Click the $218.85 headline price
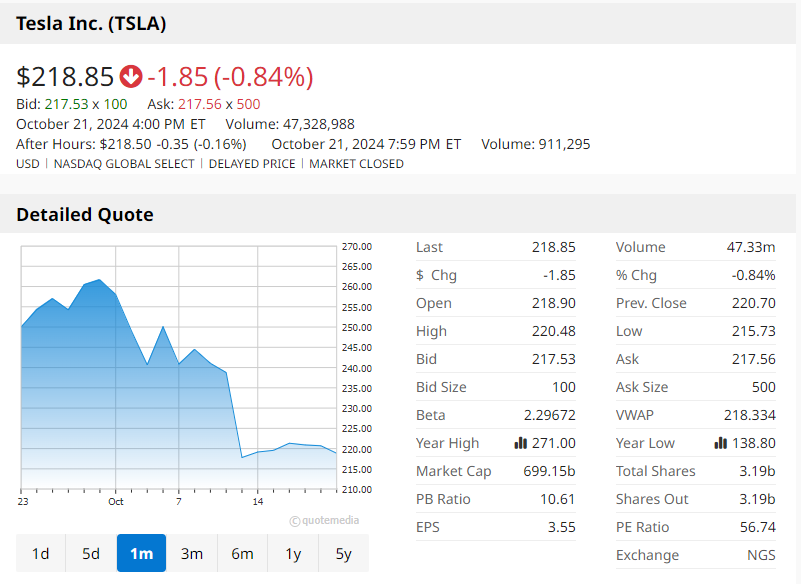This screenshot has width=801, height=584. tap(65, 77)
